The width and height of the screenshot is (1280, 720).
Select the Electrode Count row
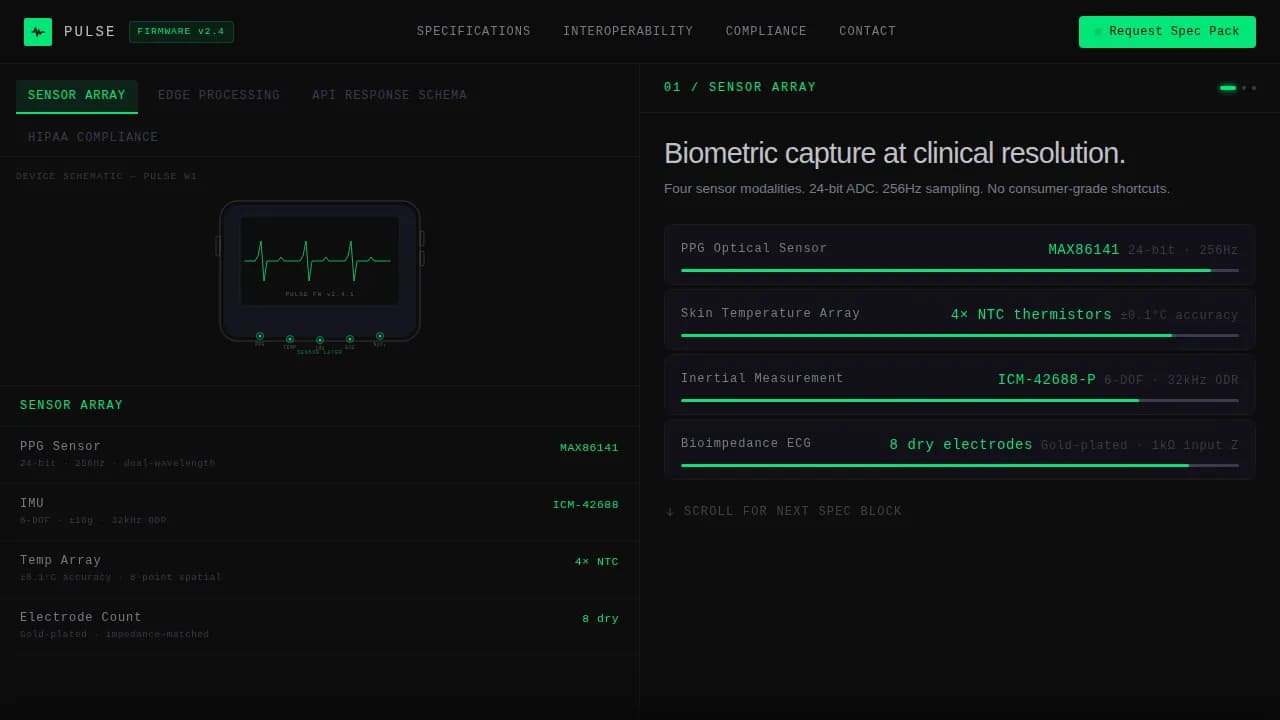[319, 626]
